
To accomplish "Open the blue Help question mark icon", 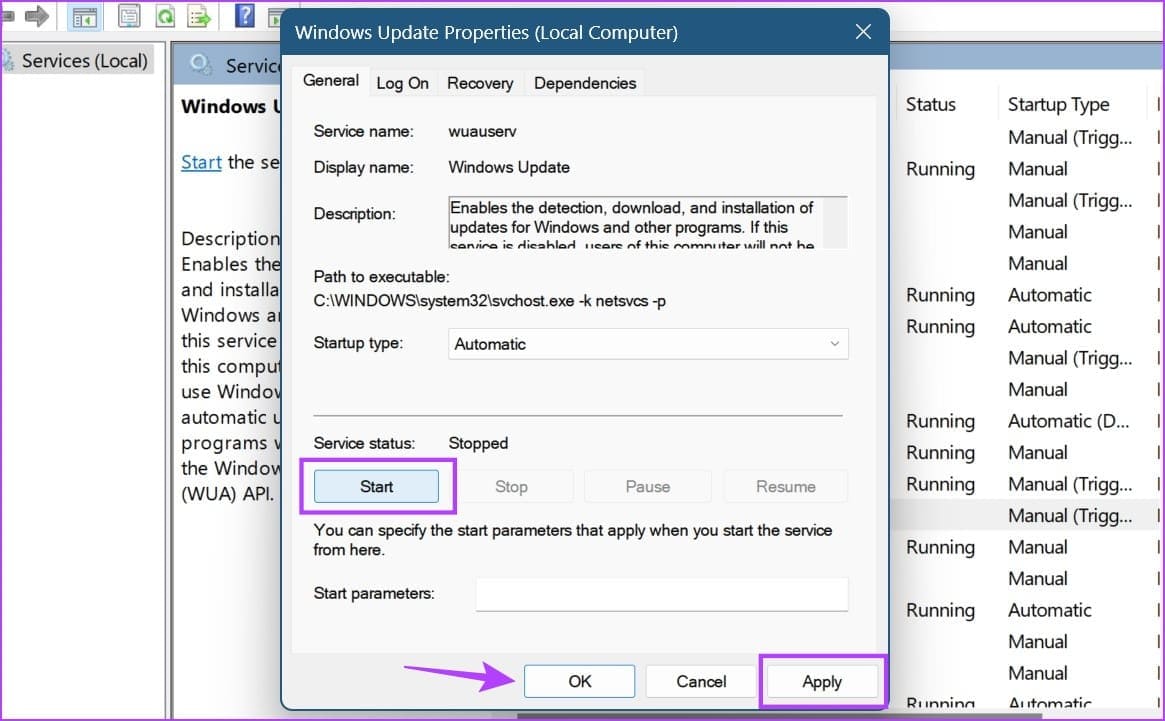I will [x=244, y=15].
